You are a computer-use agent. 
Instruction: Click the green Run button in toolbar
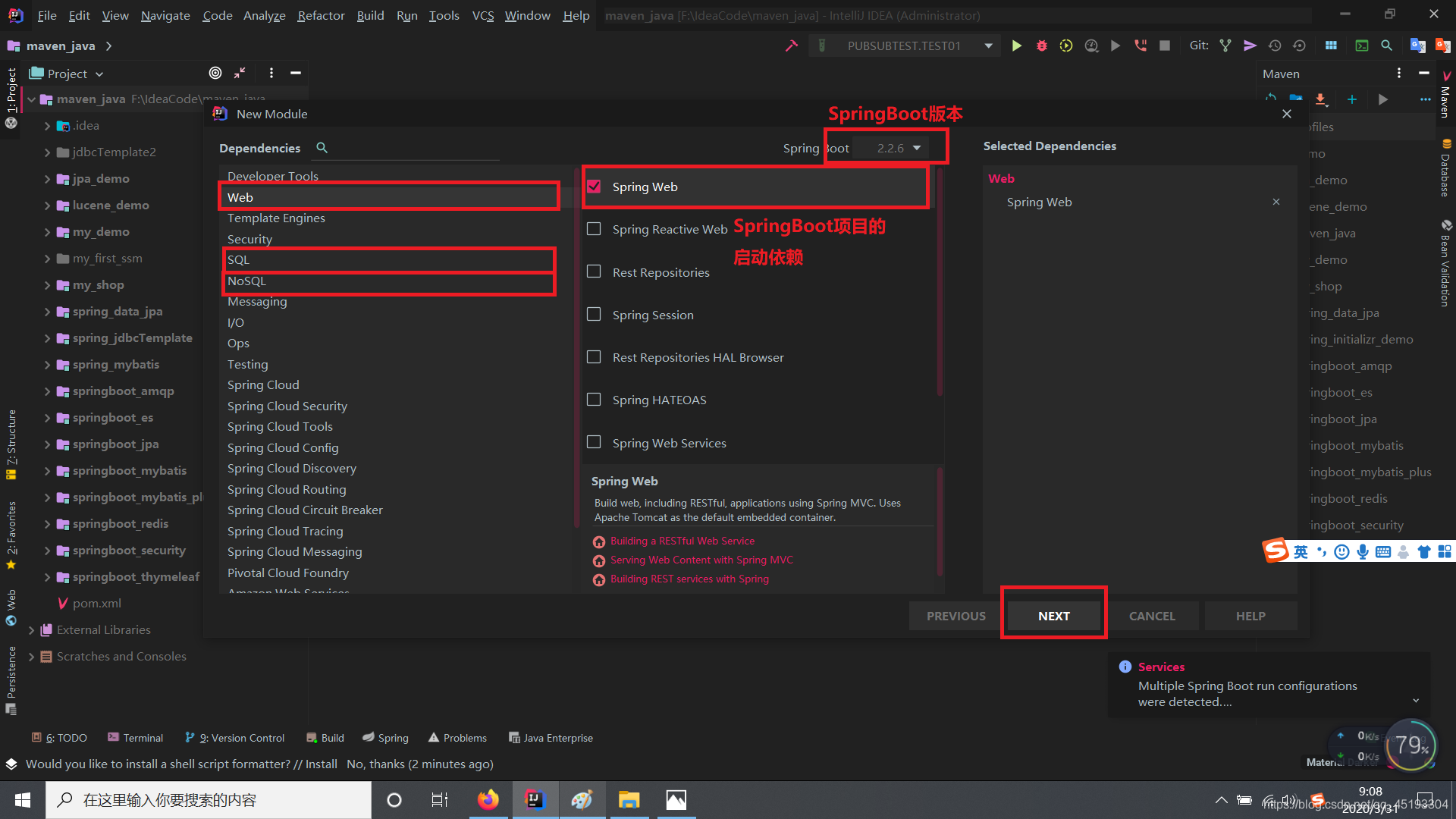coord(1016,45)
